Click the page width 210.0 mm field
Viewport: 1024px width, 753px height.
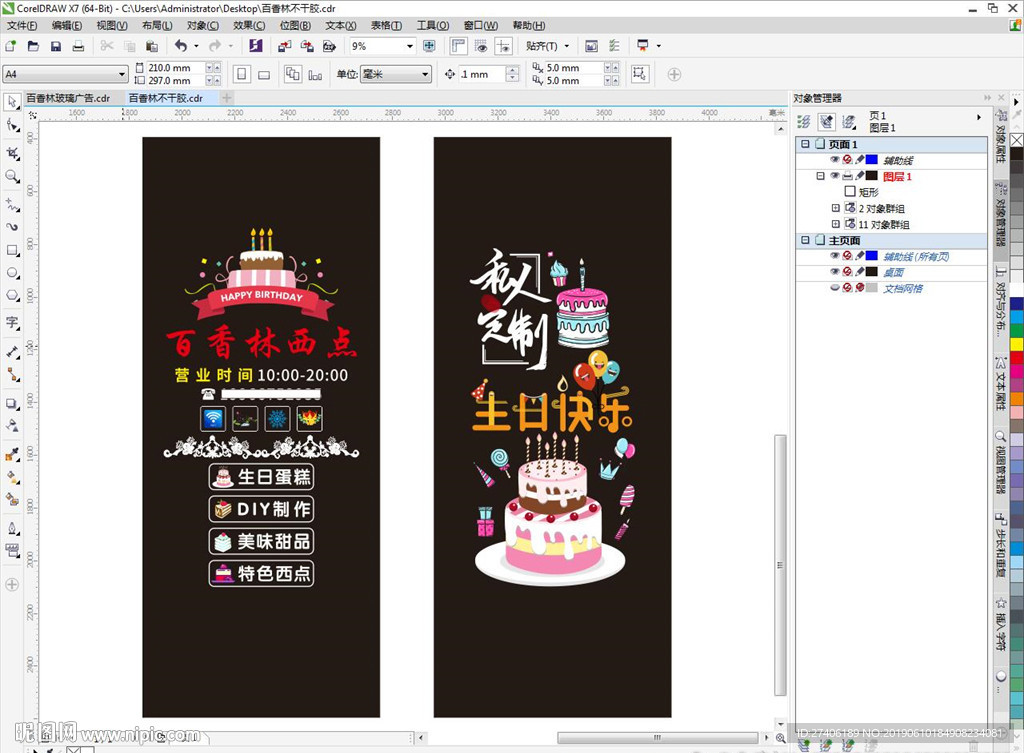(x=175, y=67)
